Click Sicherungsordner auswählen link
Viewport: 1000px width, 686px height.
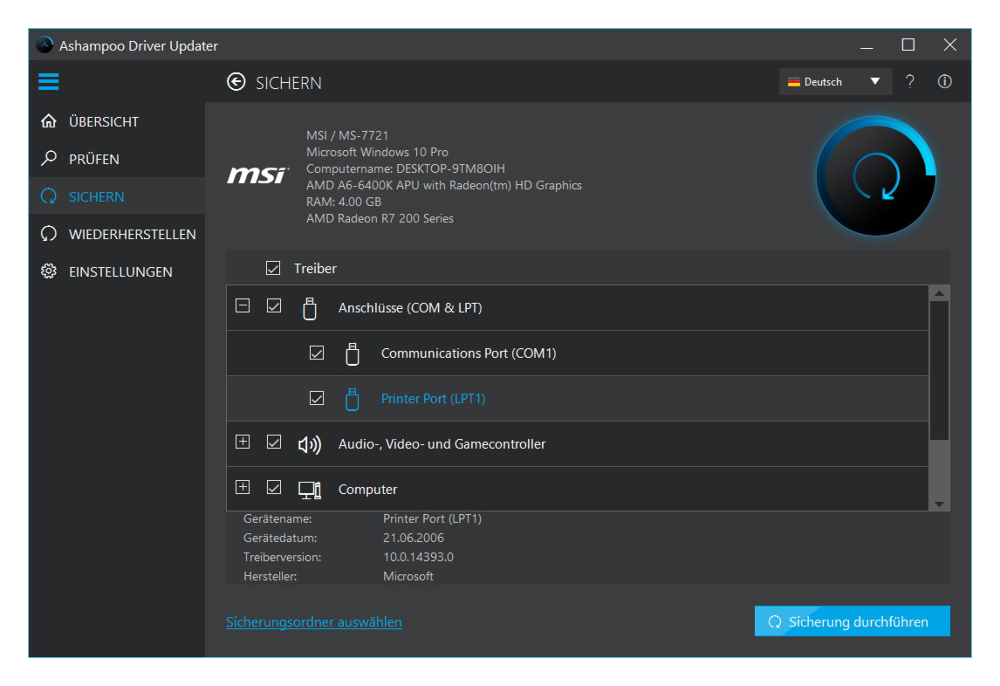[x=314, y=622]
